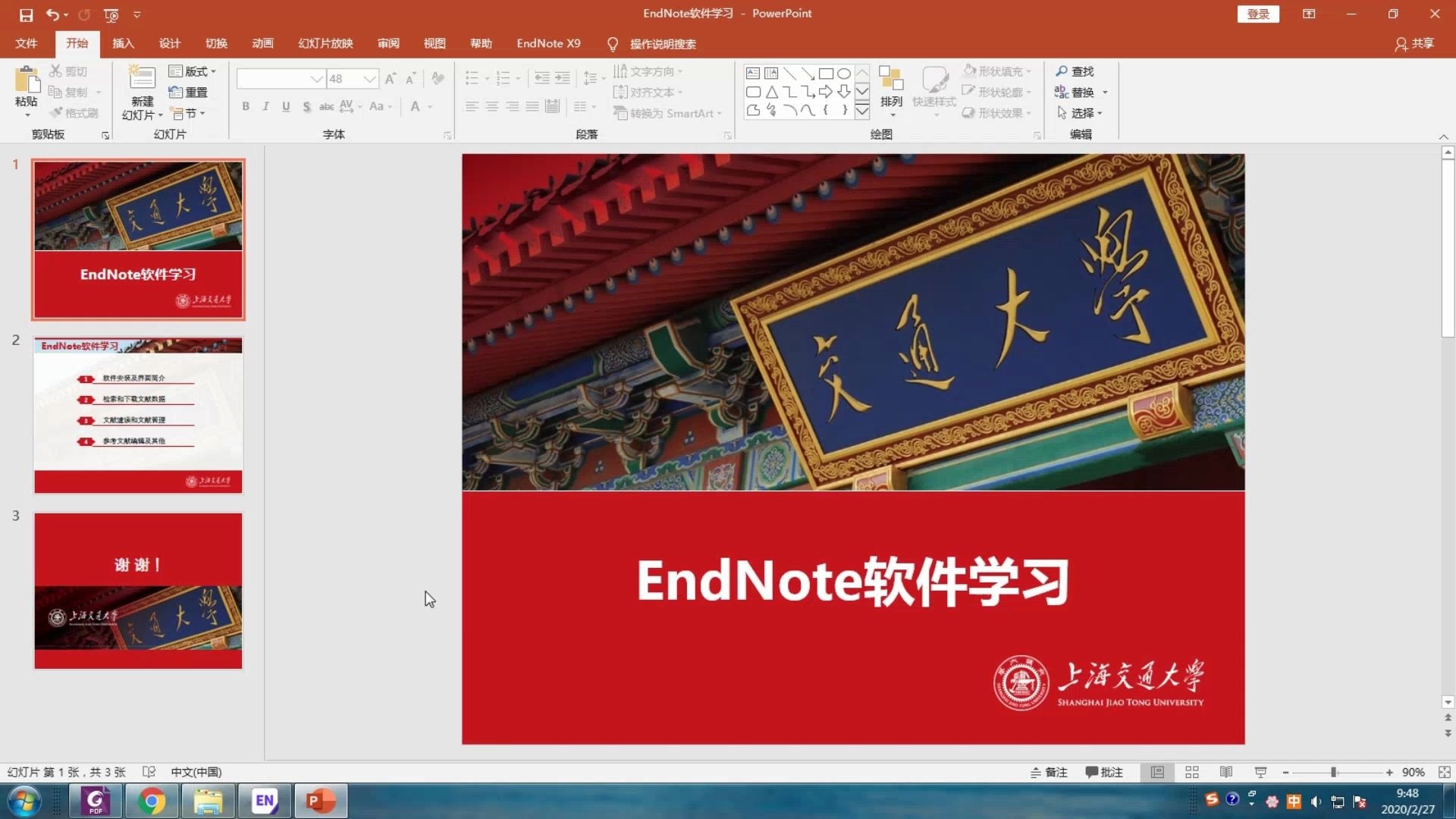This screenshot has width=1456, height=819.
Task: Open the Insert (插入) ribbon tab
Action: click(123, 43)
